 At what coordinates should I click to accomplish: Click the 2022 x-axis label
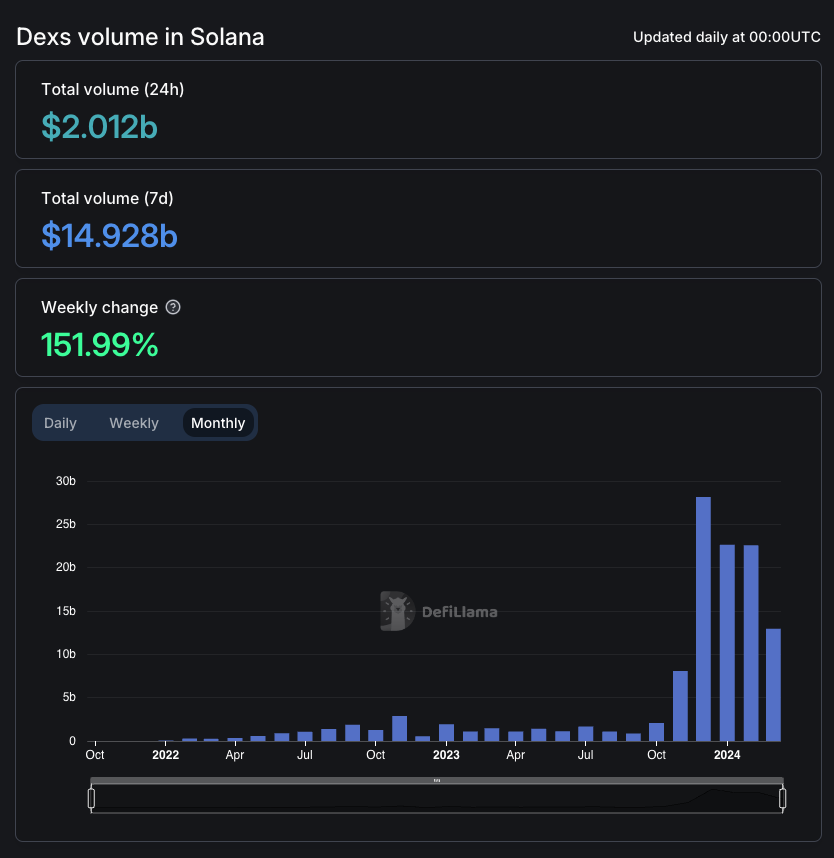click(x=165, y=755)
